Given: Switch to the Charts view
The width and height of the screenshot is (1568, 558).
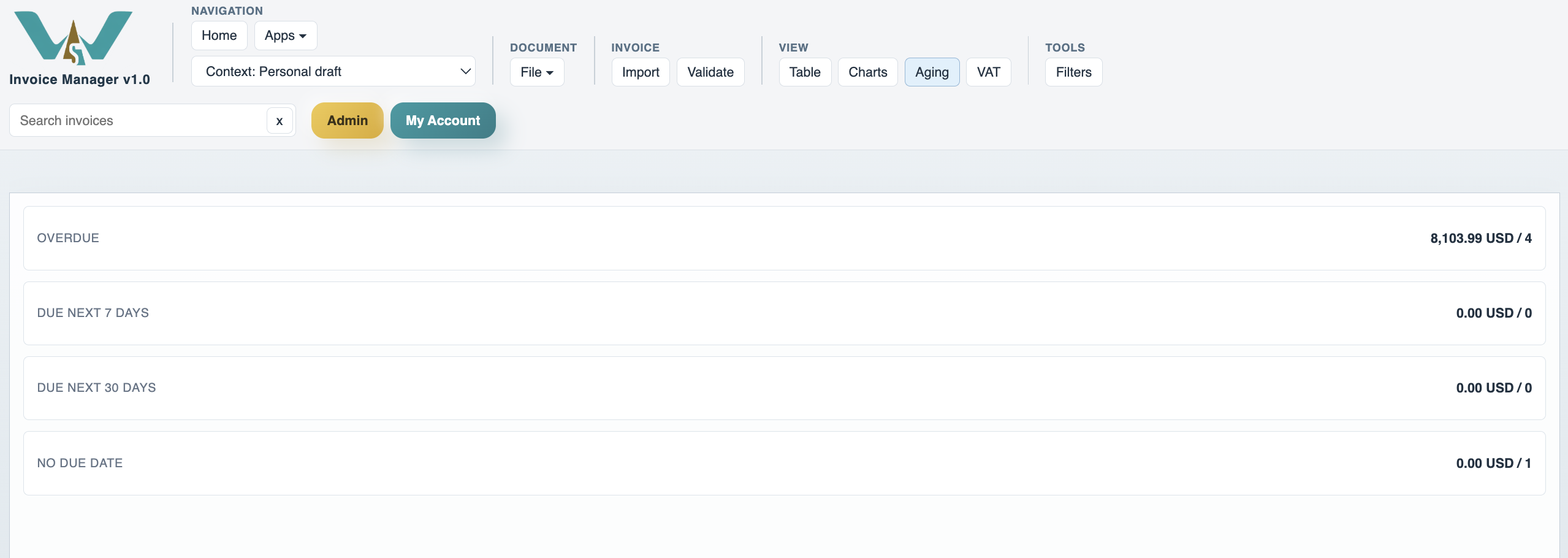Looking at the screenshot, I should coord(867,72).
